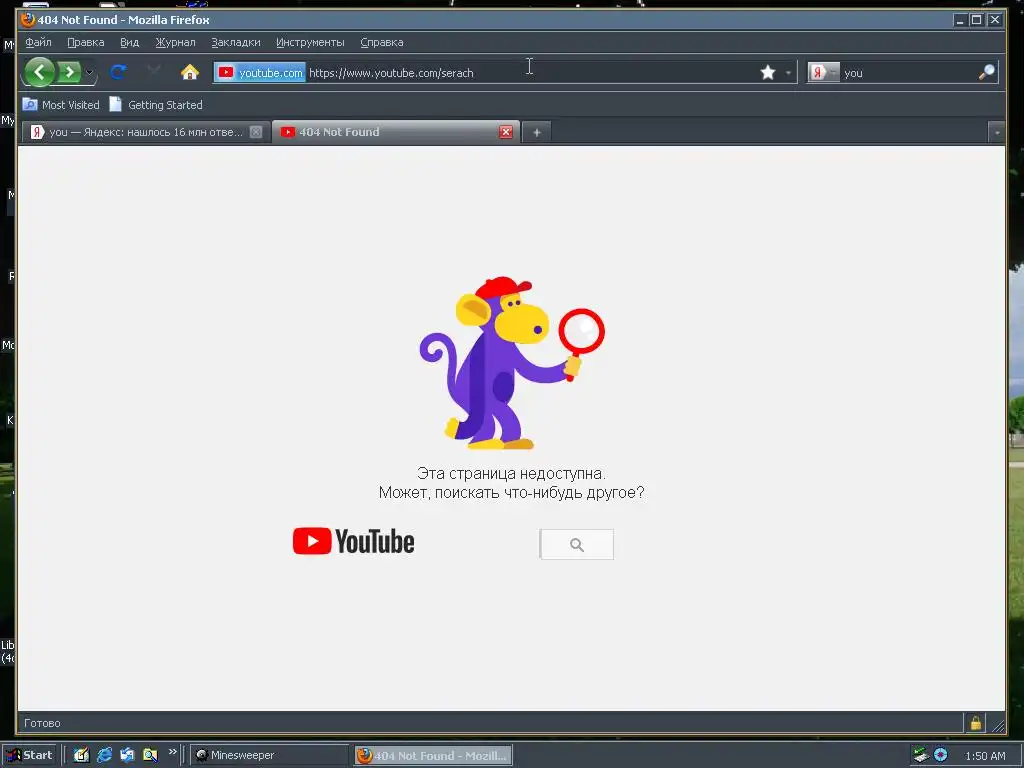Image resolution: width=1024 pixels, height=768 pixels.
Task: Open the Windows Start menu
Action: tap(28, 755)
